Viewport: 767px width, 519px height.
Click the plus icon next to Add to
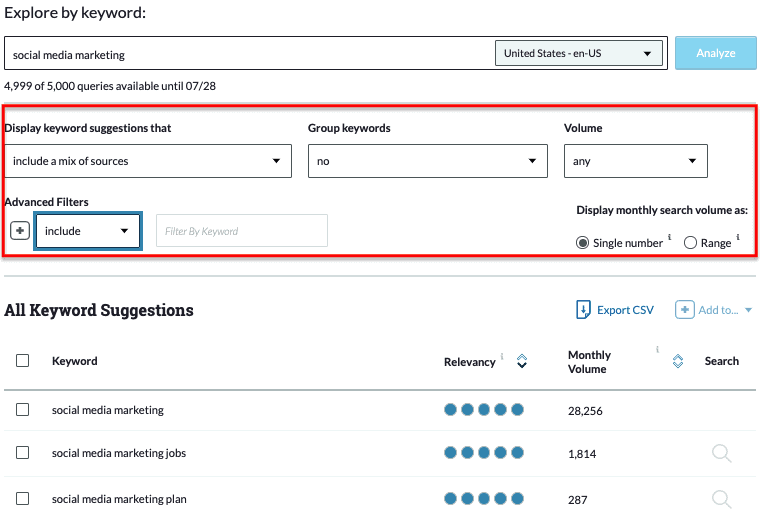pyautogui.click(x=684, y=310)
